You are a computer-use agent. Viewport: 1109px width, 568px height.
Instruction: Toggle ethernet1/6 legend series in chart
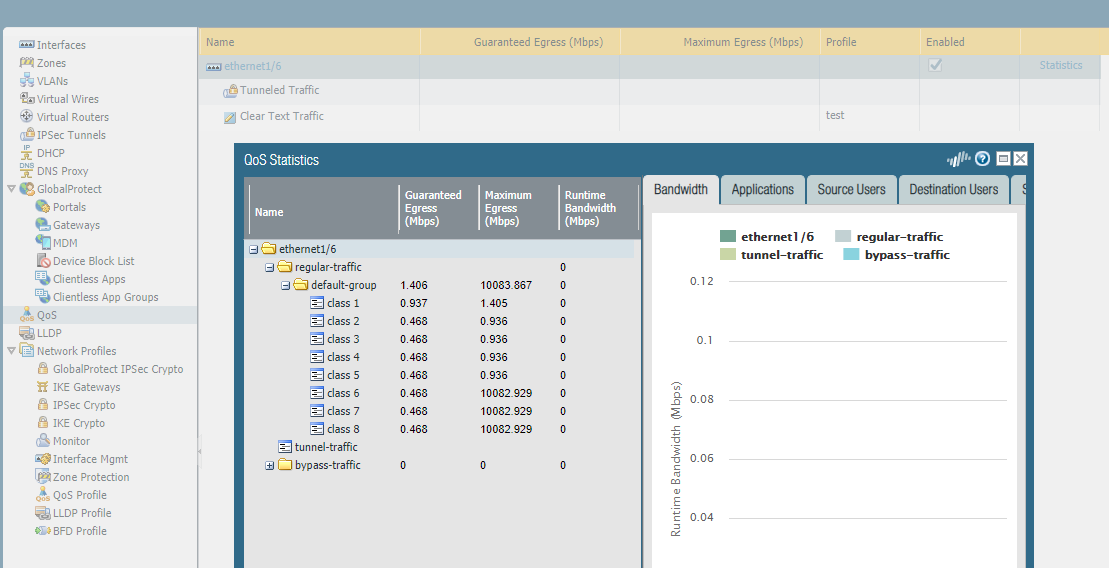click(728, 237)
